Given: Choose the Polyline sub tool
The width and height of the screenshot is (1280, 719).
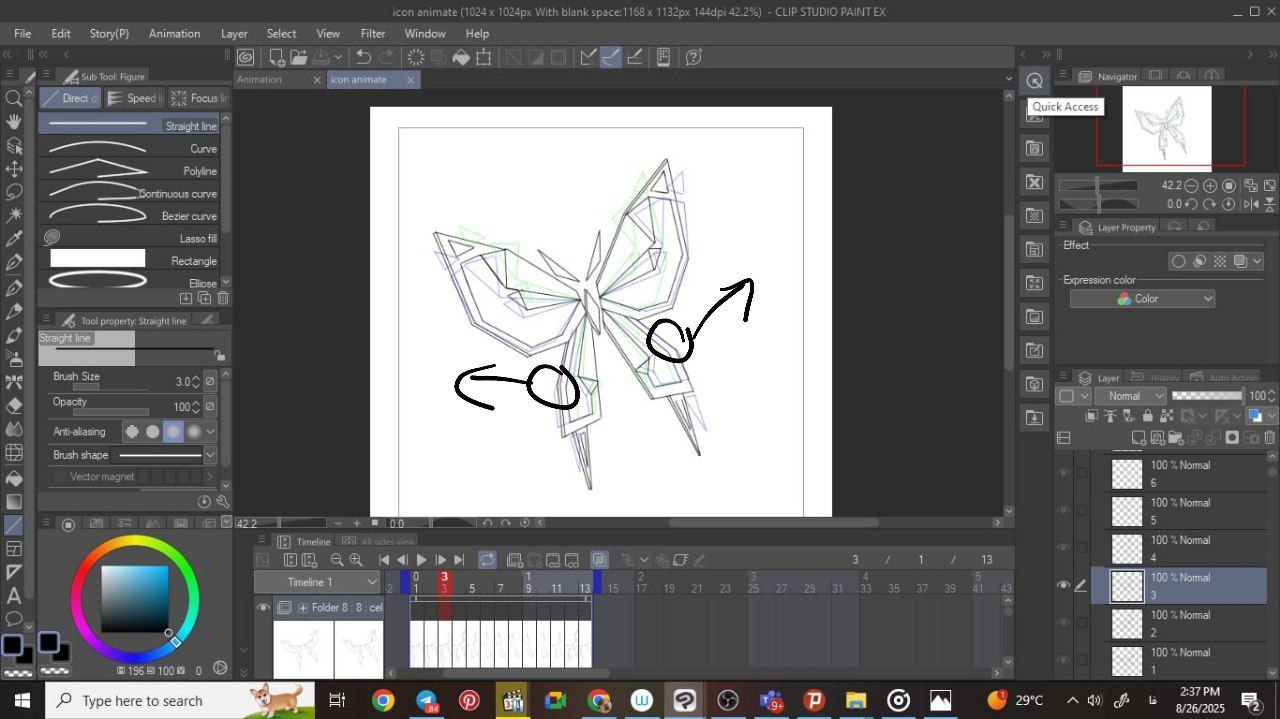Looking at the screenshot, I should pos(128,171).
